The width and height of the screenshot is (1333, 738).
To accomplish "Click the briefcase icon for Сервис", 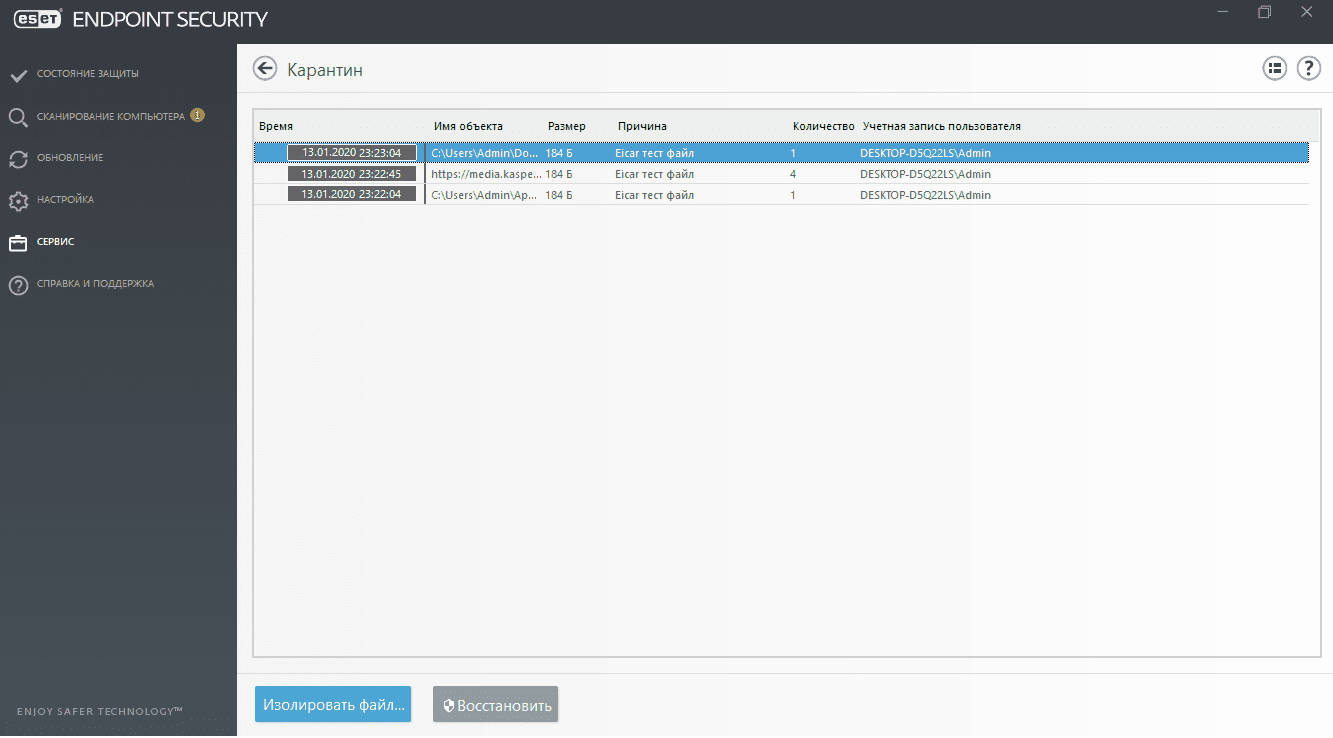I will click(18, 243).
